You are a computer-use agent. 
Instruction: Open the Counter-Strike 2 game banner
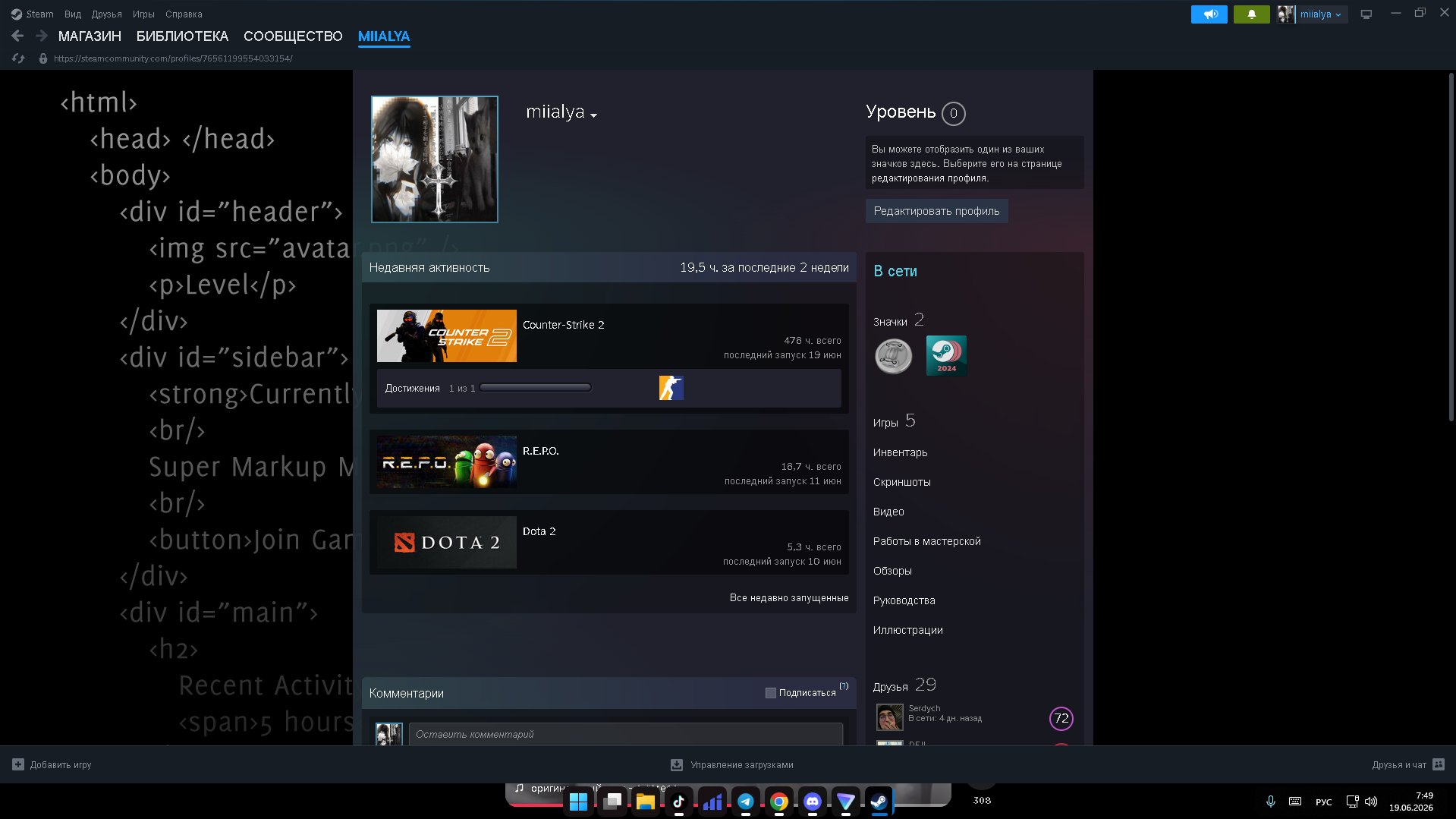[446, 335]
